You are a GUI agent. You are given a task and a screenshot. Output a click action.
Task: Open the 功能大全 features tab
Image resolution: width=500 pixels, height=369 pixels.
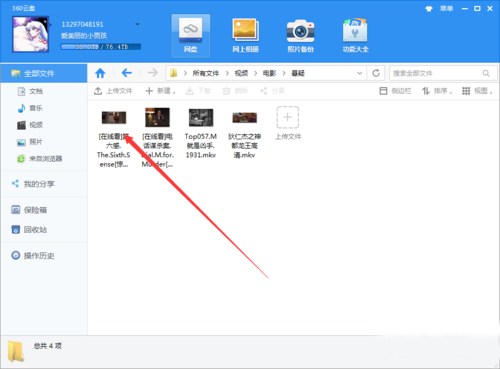pyautogui.click(x=356, y=36)
